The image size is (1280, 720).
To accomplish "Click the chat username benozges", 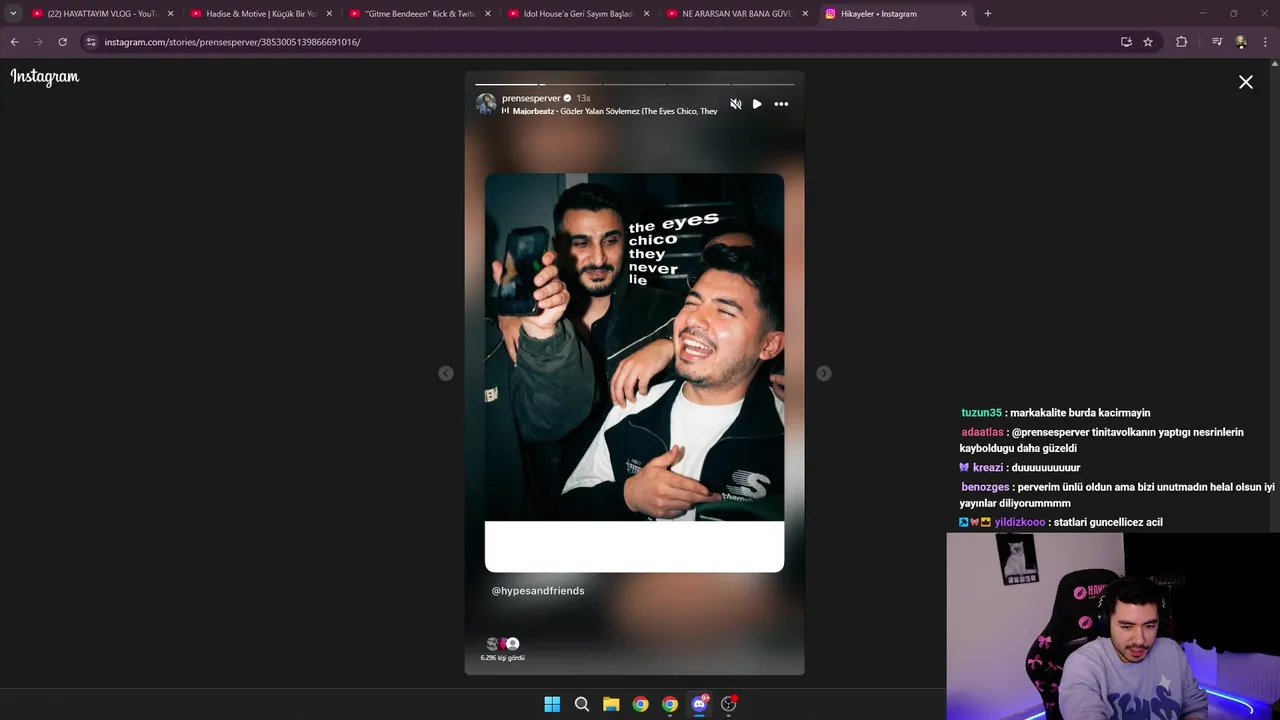I will pos(985,487).
